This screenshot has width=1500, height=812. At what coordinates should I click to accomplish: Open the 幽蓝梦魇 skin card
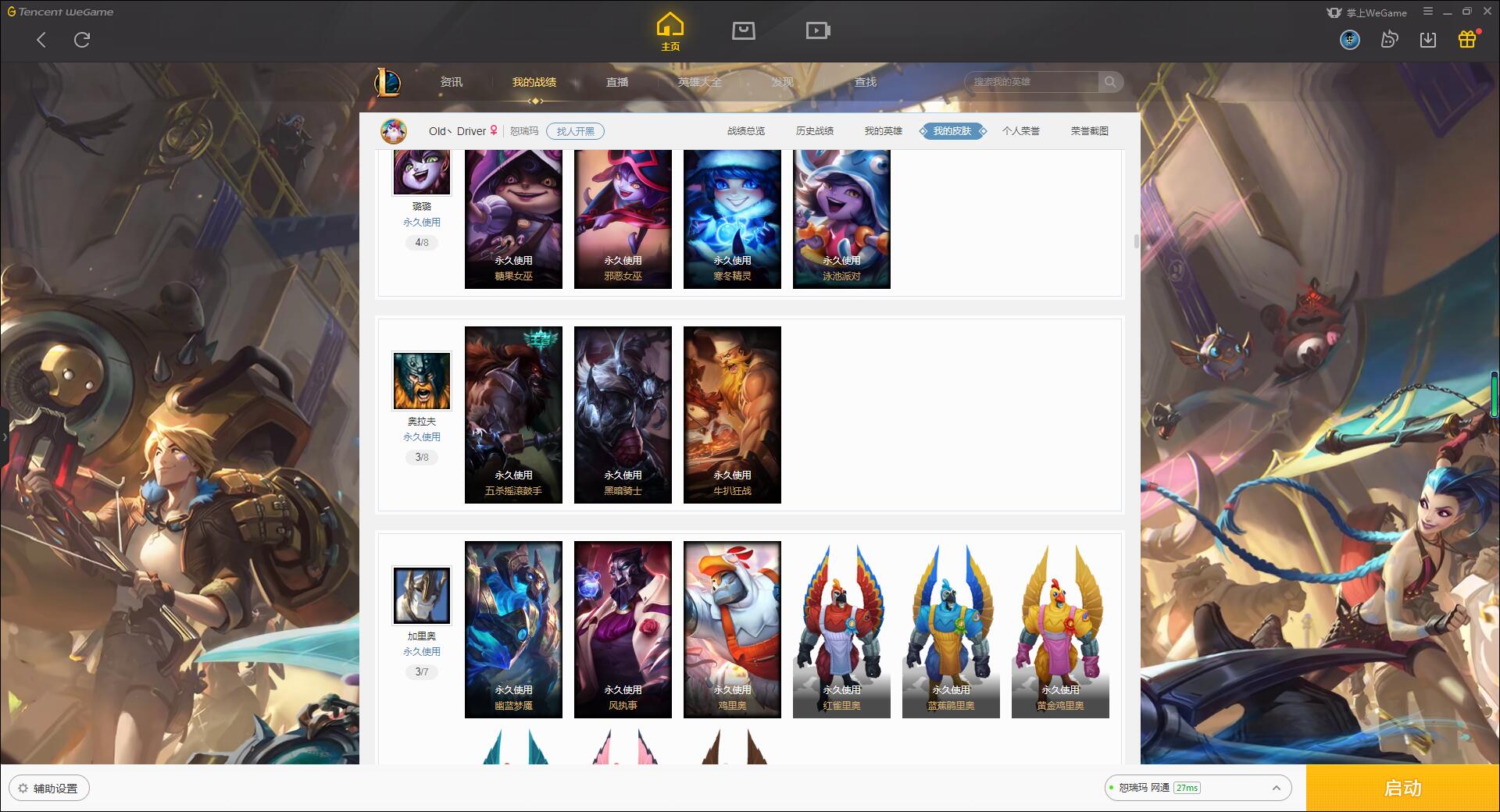pos(513,629)
